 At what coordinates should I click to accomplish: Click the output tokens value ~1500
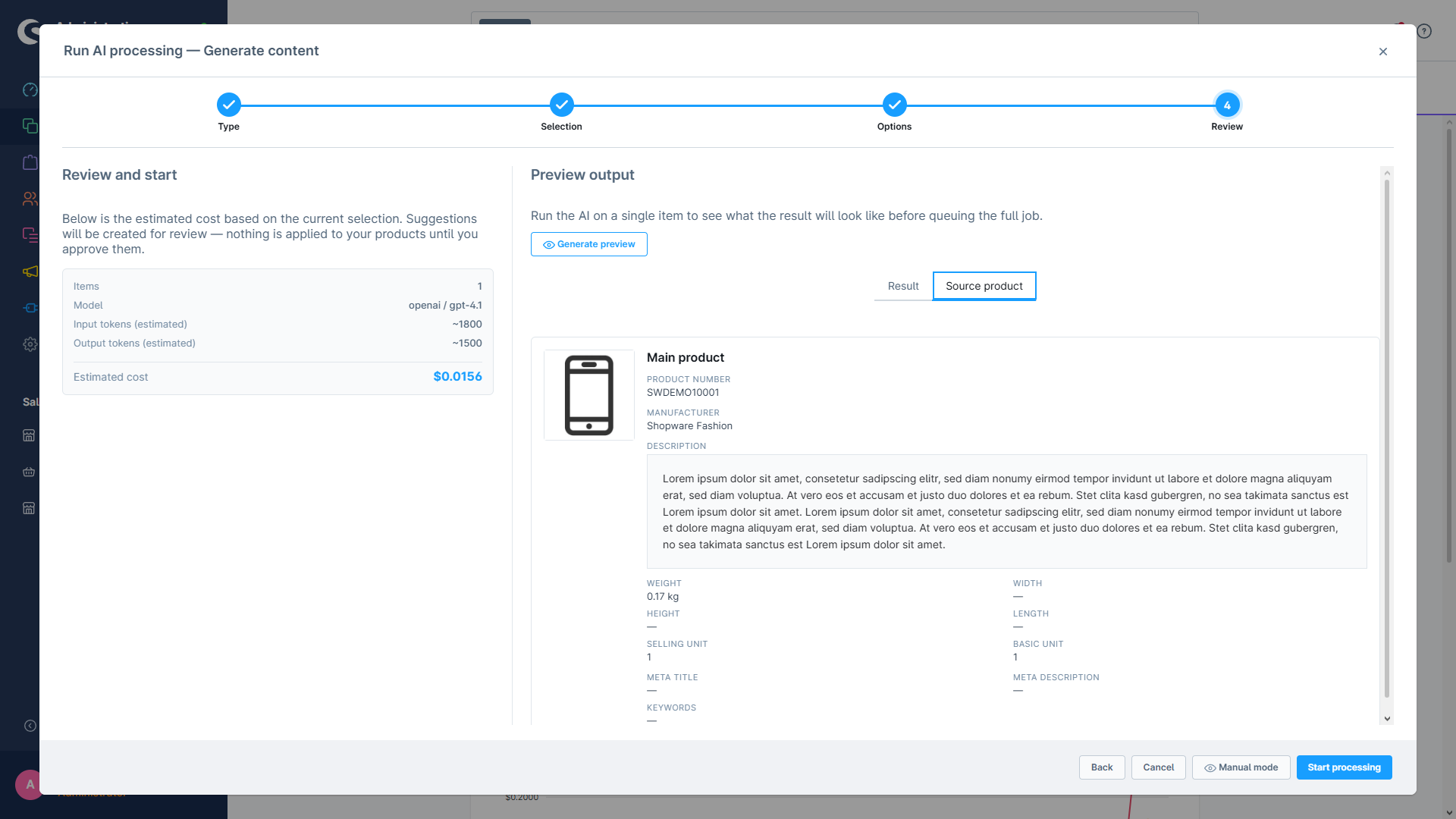point(467,344)
